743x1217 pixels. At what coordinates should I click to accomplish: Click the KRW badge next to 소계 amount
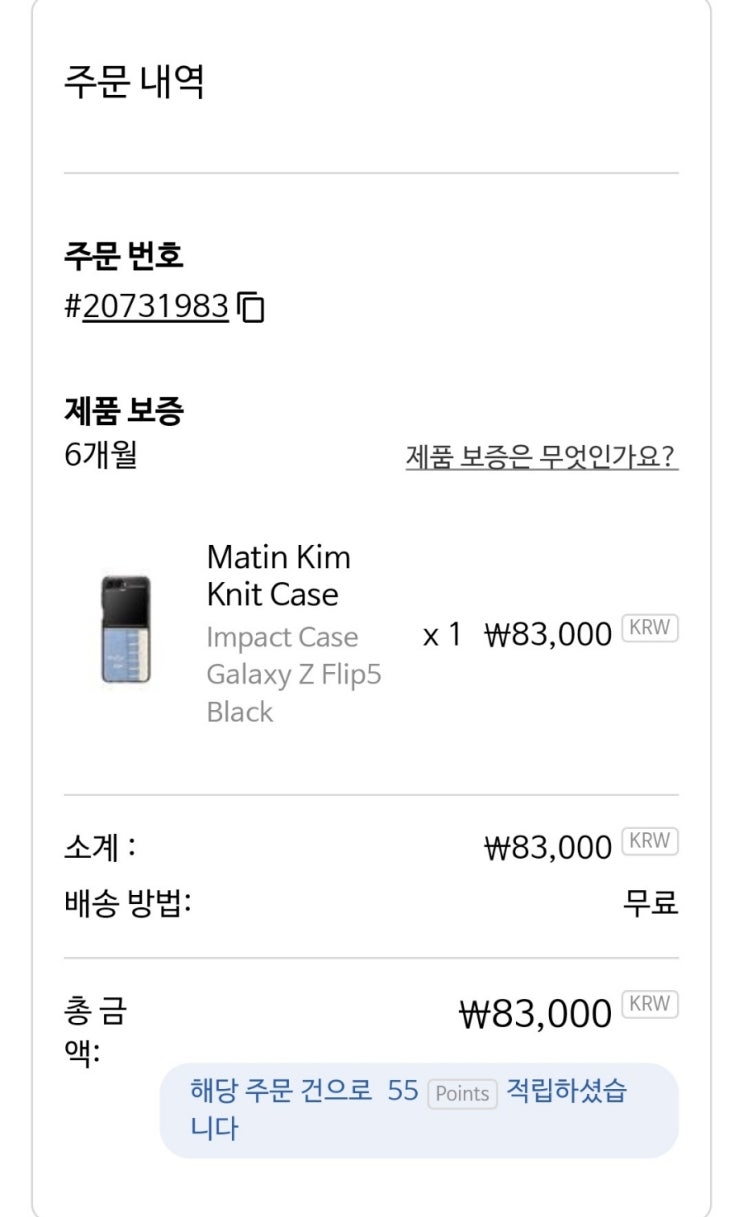[x=650, y=842]
